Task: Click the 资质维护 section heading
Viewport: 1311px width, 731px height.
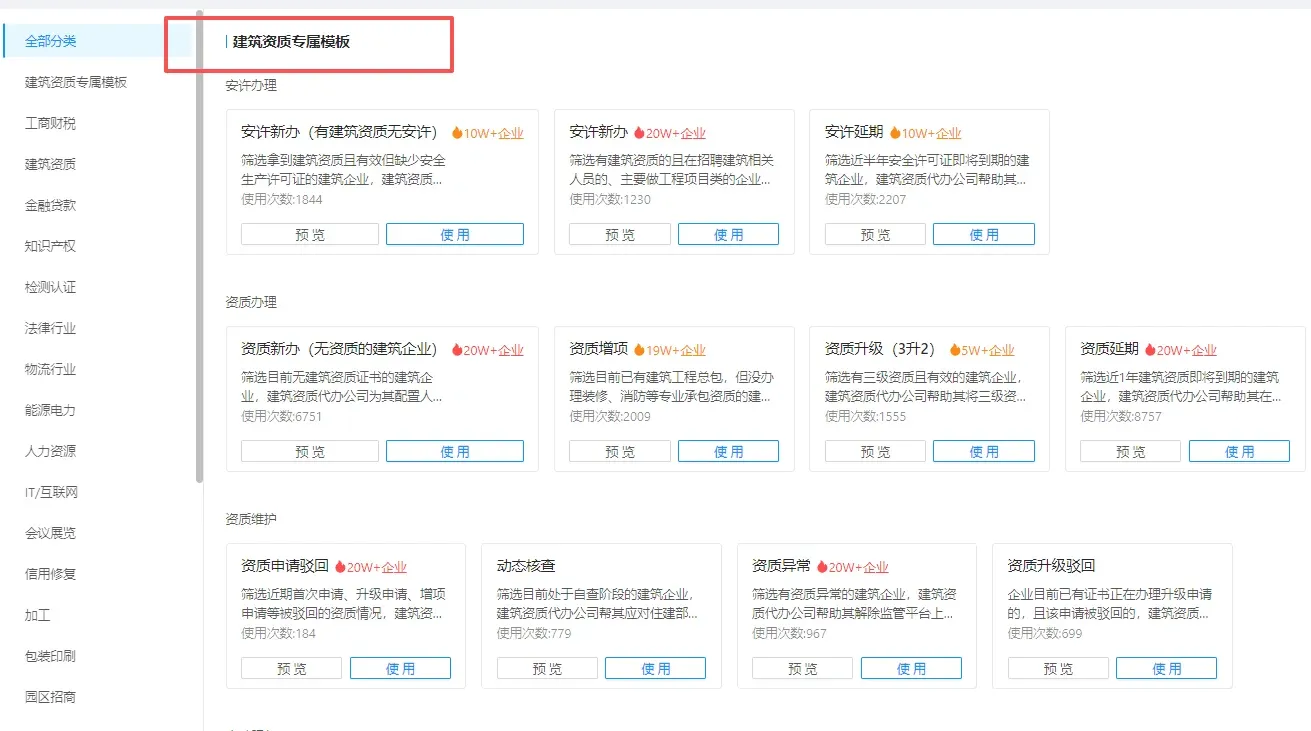Action: 251,519
